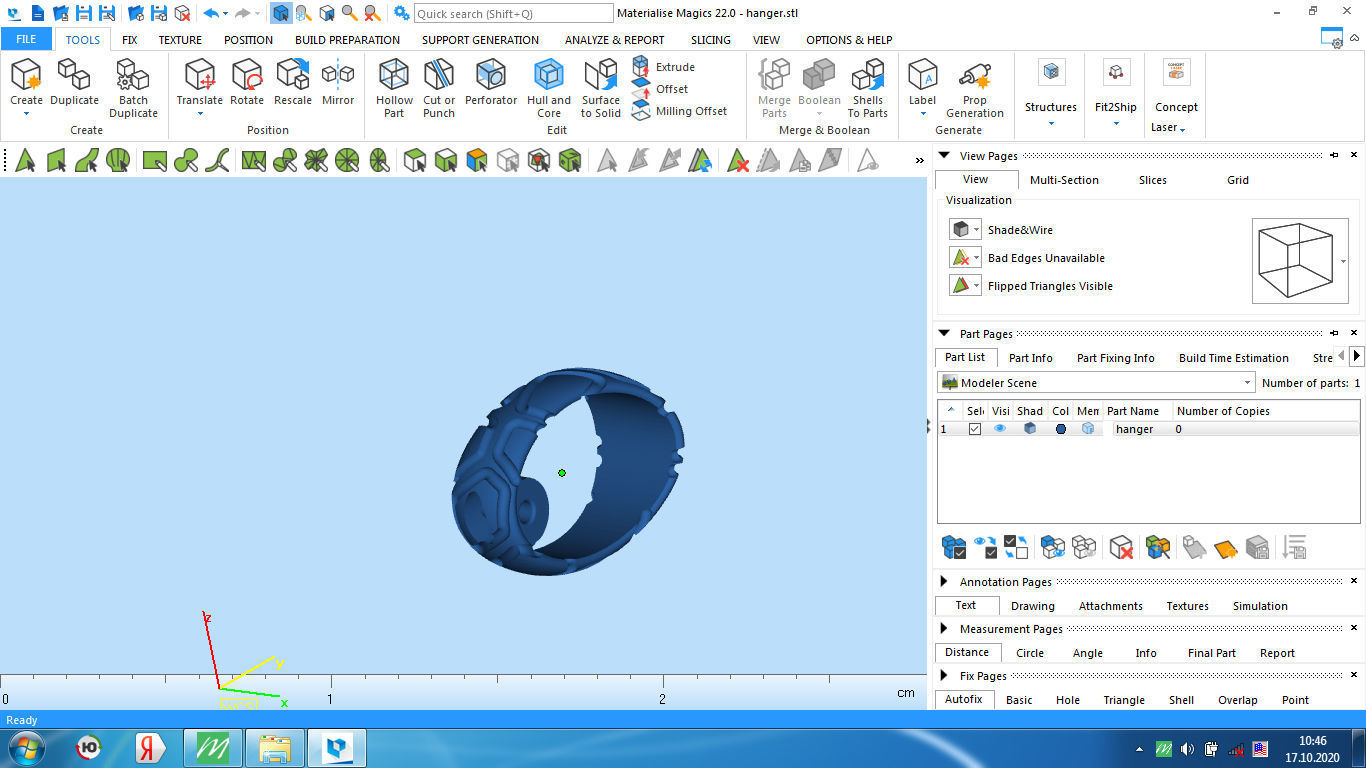This screenshot has height=768, width=1366.
Task: Toggle the hanger part selection checkbox
Action: click(x=975, y=429)
